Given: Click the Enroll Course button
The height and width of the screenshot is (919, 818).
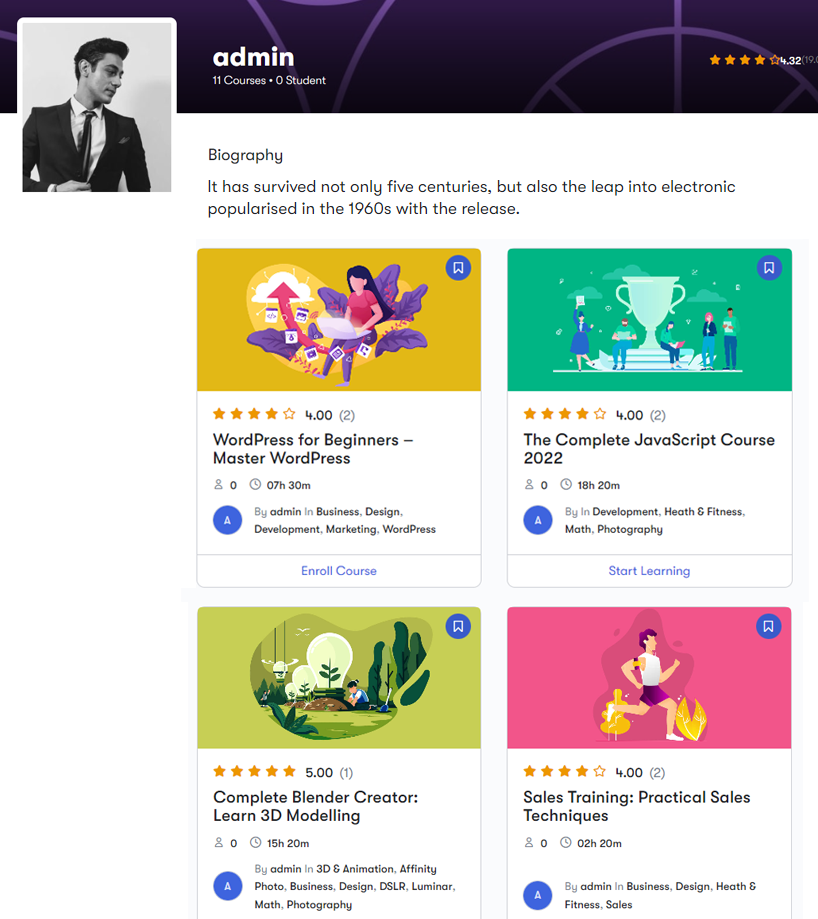Looking at the screenshot, I should tap(339, 571).
